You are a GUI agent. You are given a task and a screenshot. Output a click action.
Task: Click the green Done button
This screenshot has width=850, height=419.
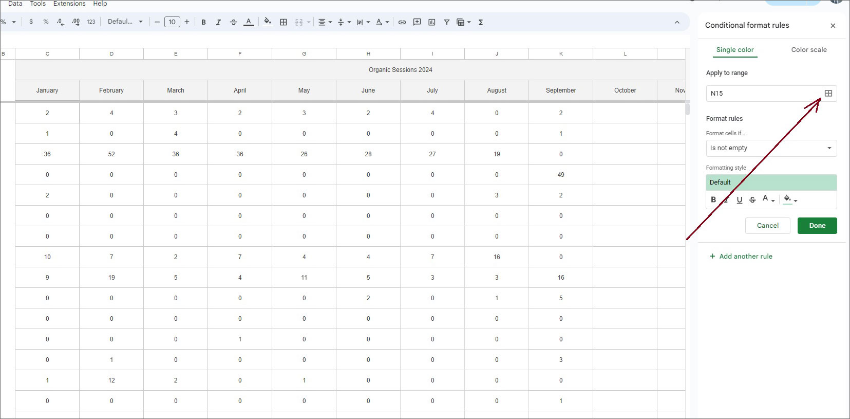click(817, 226)
